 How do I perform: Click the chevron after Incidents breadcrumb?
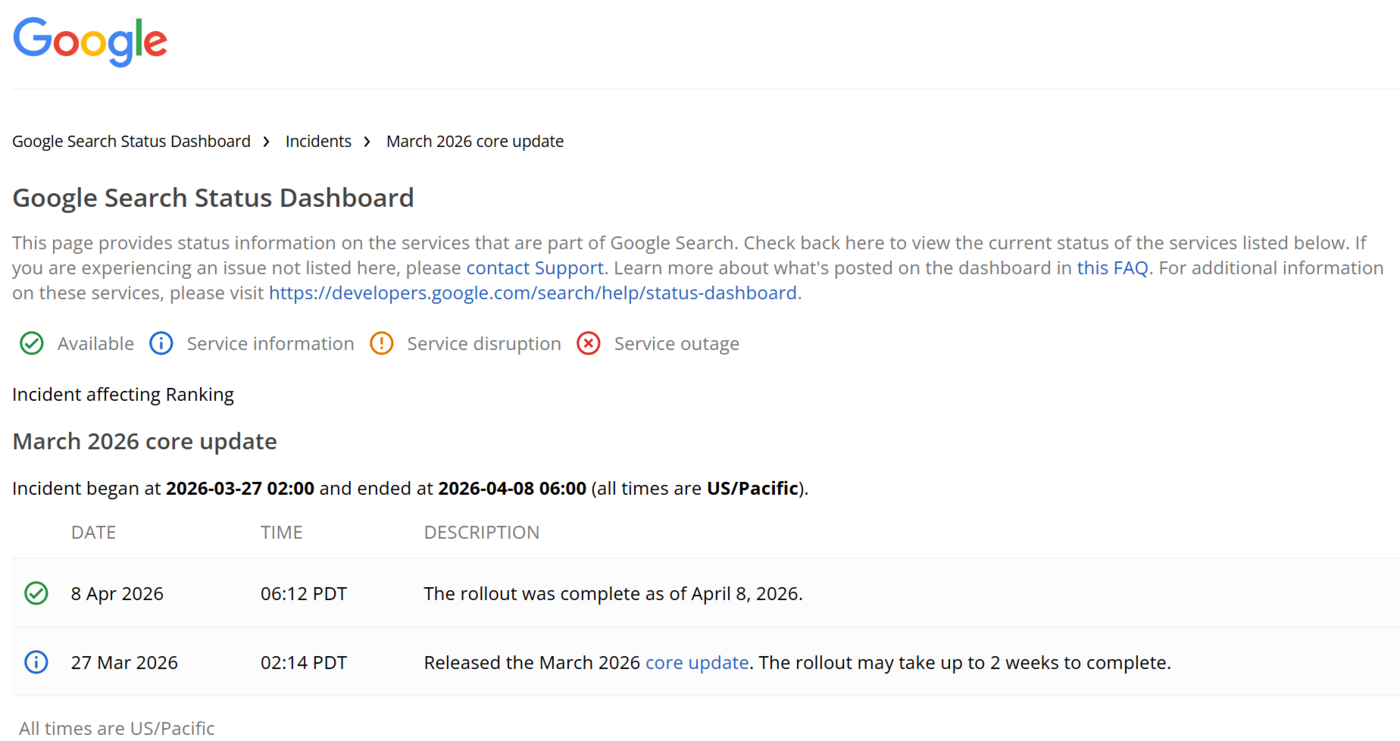pyautogui.click(x=368, y=141)
